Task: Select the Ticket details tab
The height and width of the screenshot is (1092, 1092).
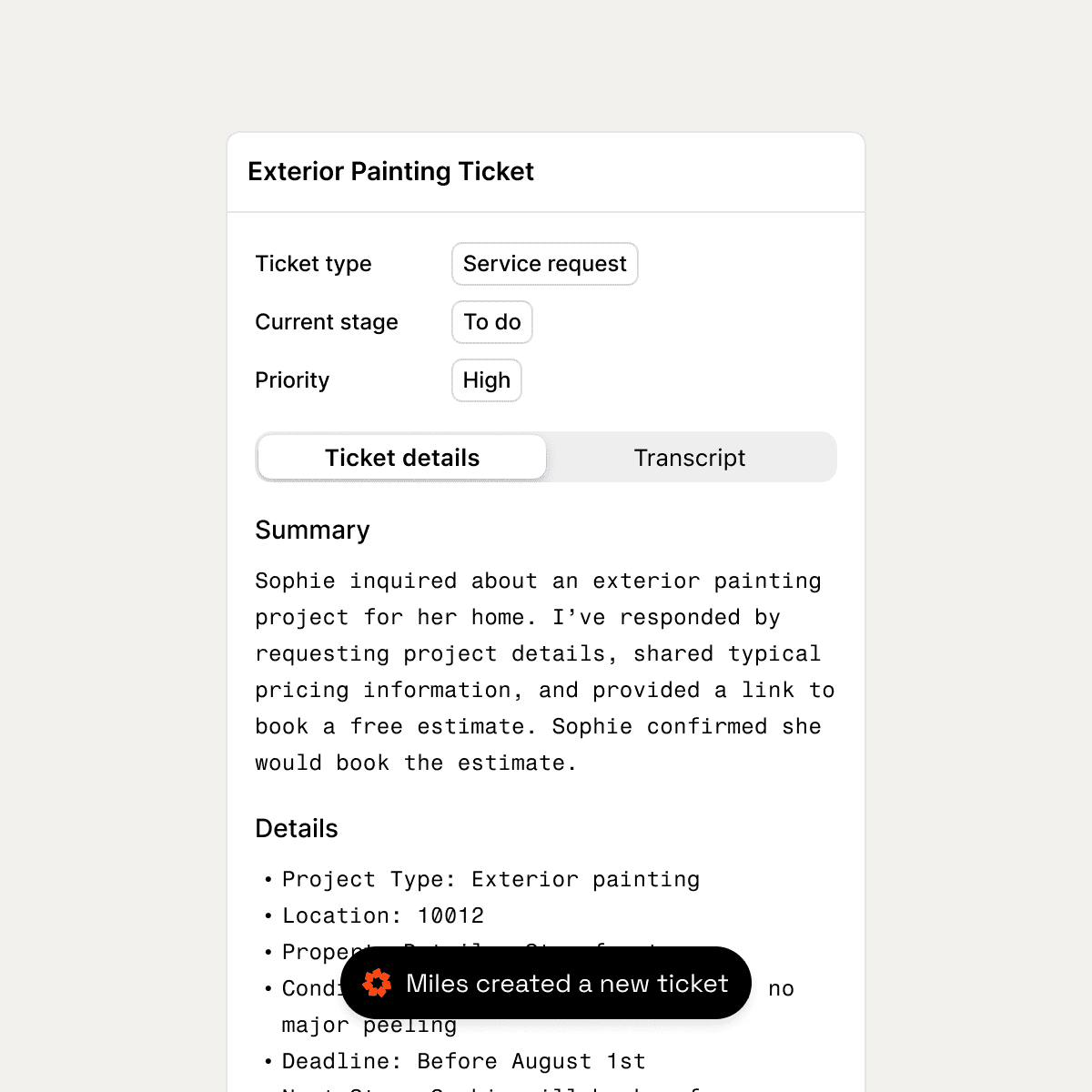Action: tap(402, 458)
